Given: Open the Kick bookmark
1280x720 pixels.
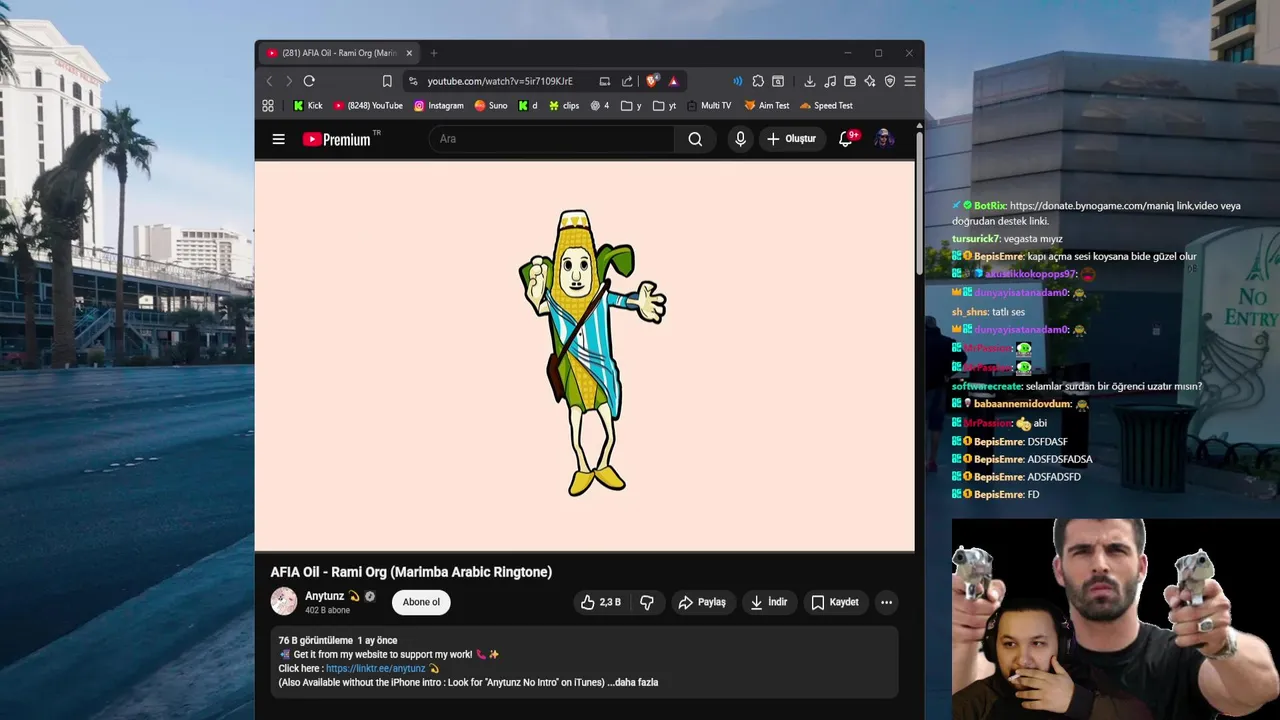Looking at the screenshot, I should coord(307,105).
